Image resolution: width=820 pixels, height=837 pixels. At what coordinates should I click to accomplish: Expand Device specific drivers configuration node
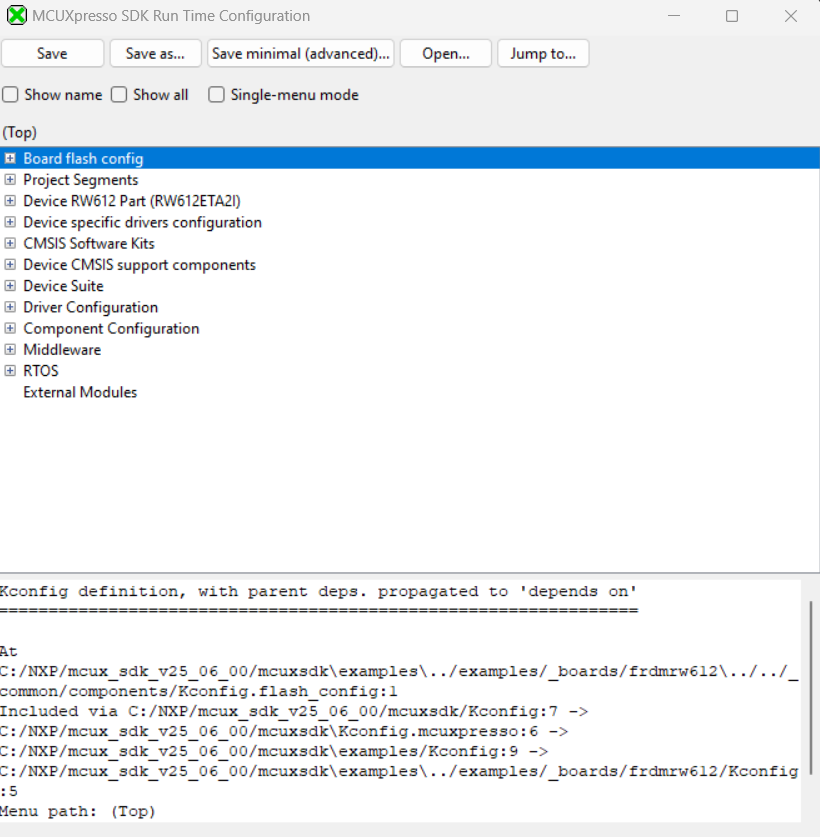point(10,222)
